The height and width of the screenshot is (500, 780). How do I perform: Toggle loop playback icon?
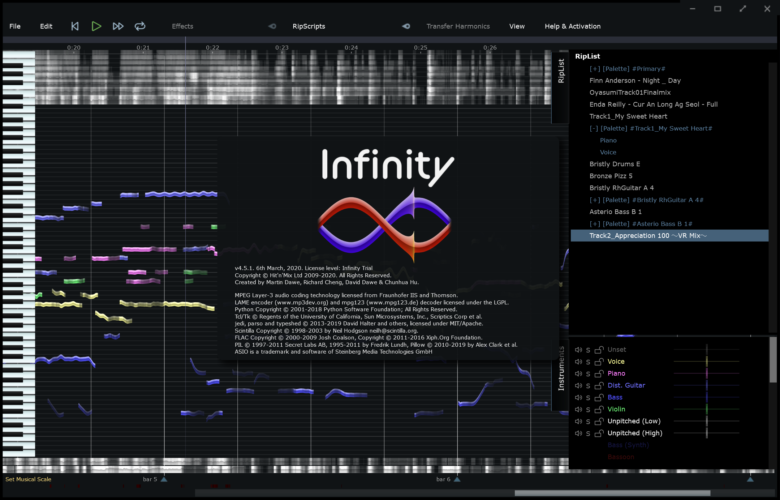click(140, 26)
